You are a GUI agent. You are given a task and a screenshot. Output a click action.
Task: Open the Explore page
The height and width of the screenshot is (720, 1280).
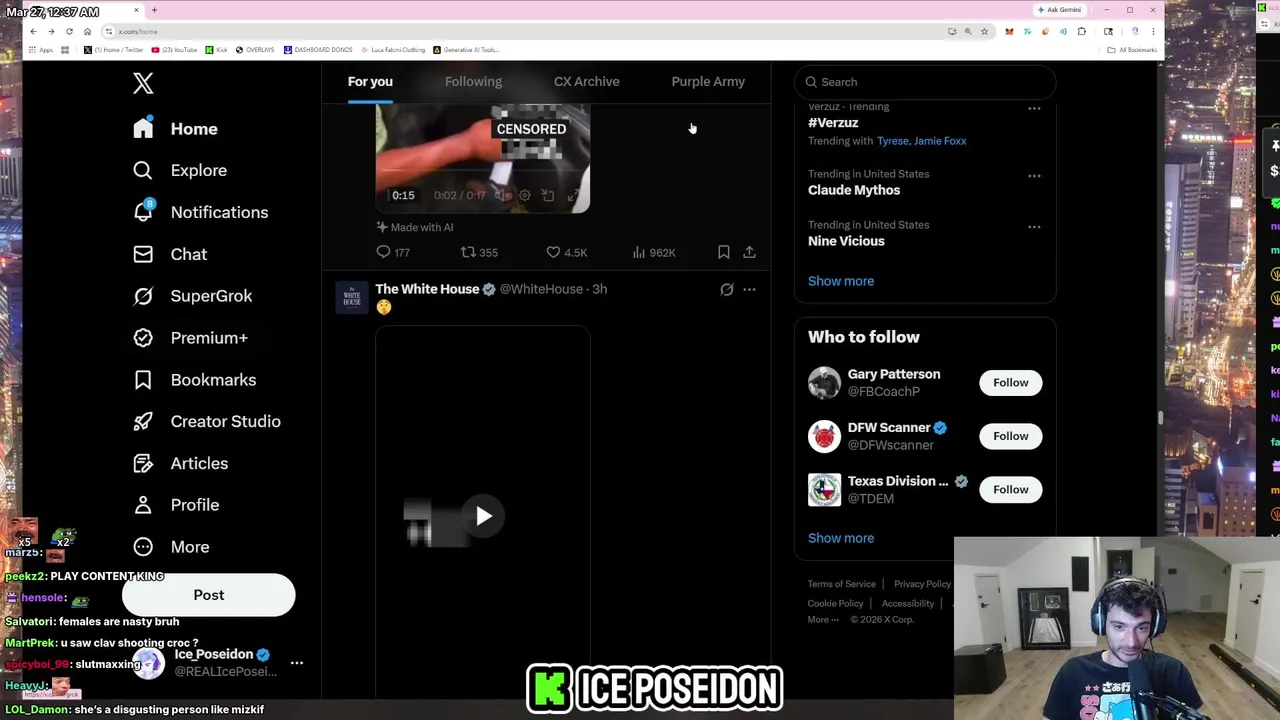coord(180,171)
